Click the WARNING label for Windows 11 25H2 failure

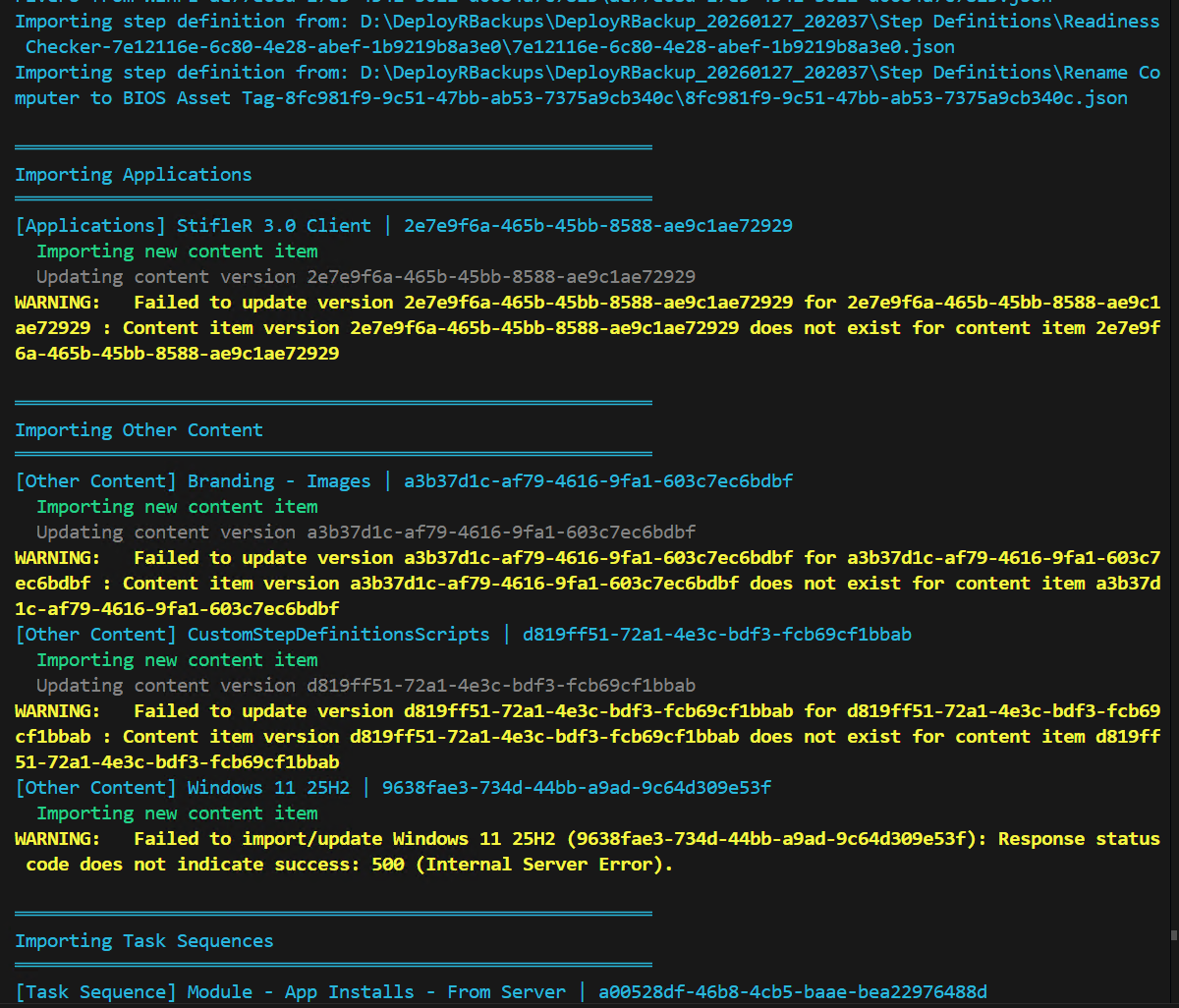click(x=57, y=839)
